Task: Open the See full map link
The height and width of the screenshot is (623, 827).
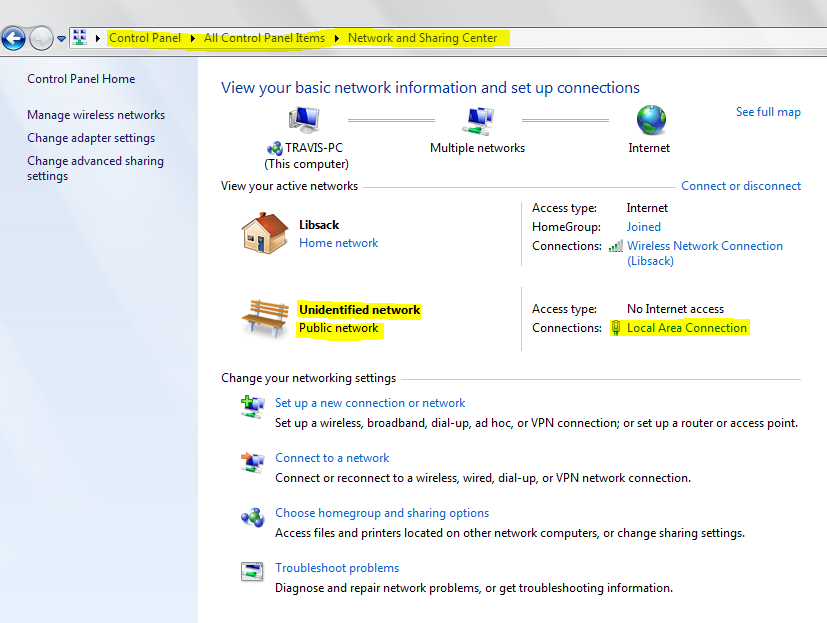Action: click(x=768, y=112)
